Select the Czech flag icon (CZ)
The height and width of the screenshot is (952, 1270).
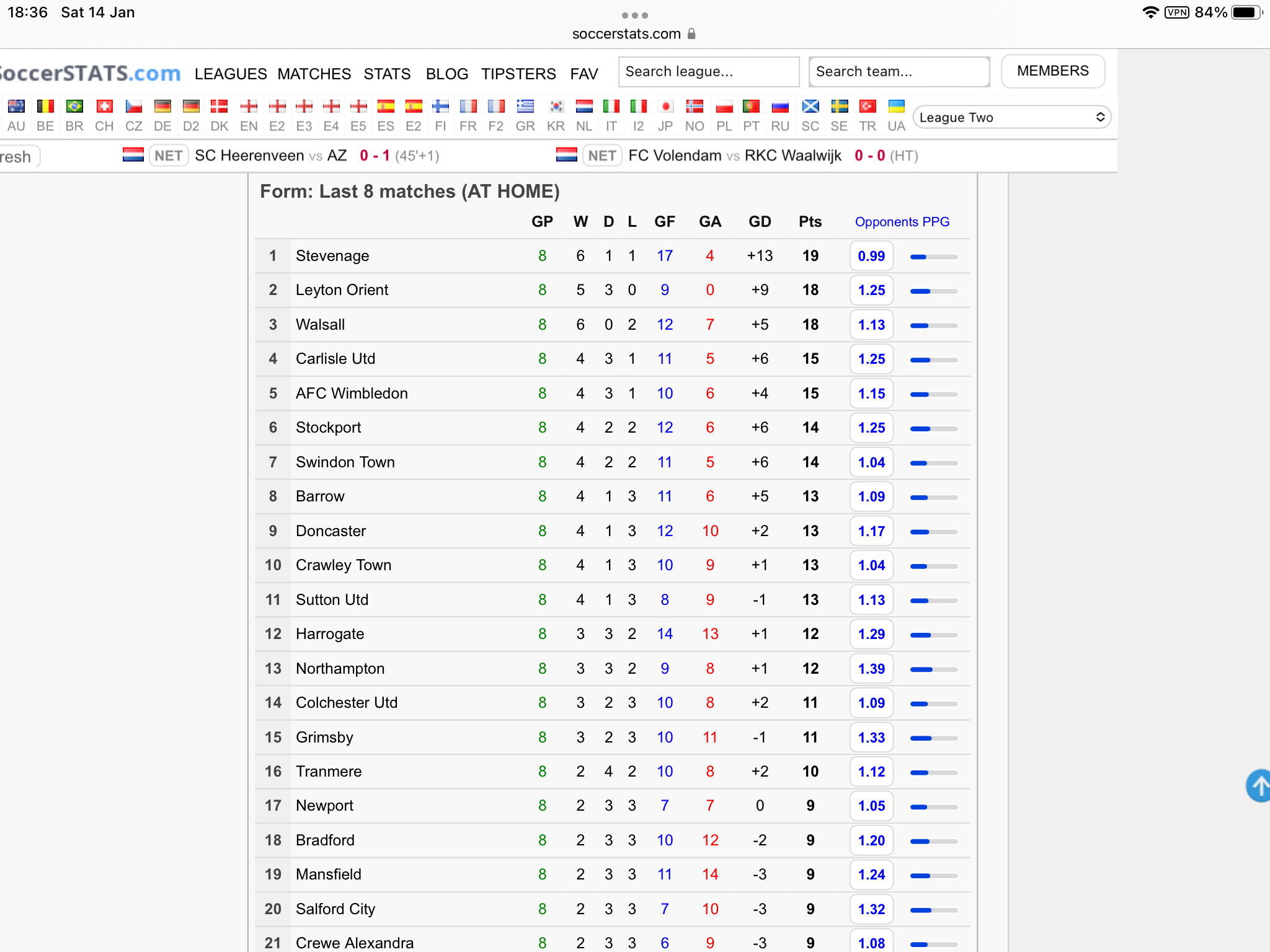(134, 107)
